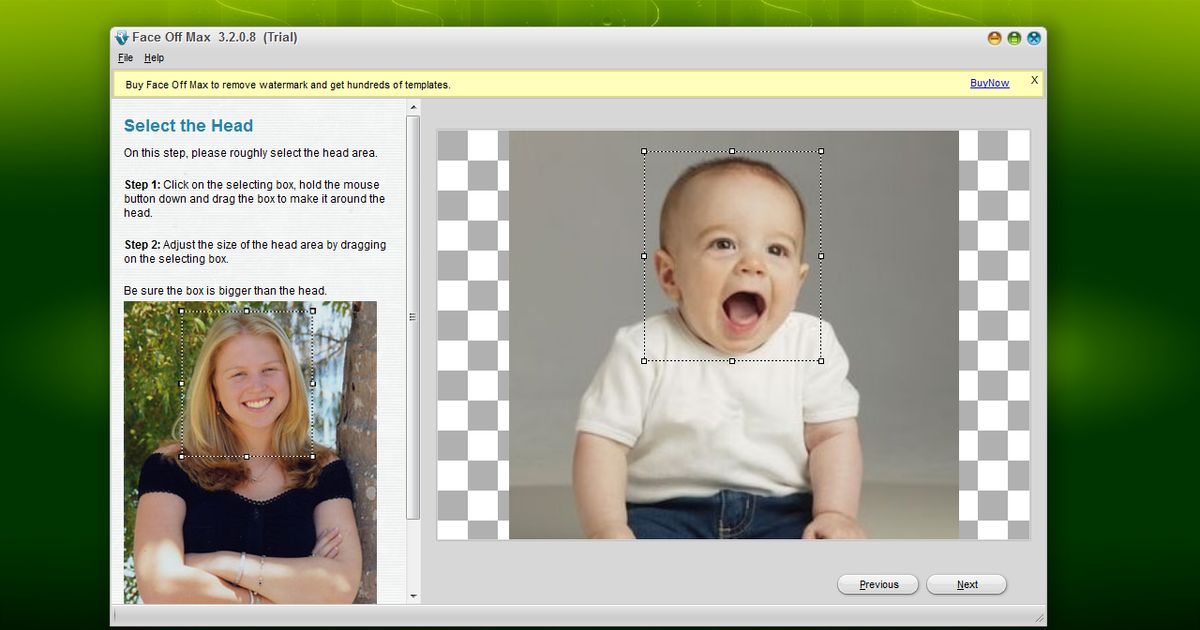Click the instruction panel scroll up arrow

pyautogui.click(x=414, y=106)
